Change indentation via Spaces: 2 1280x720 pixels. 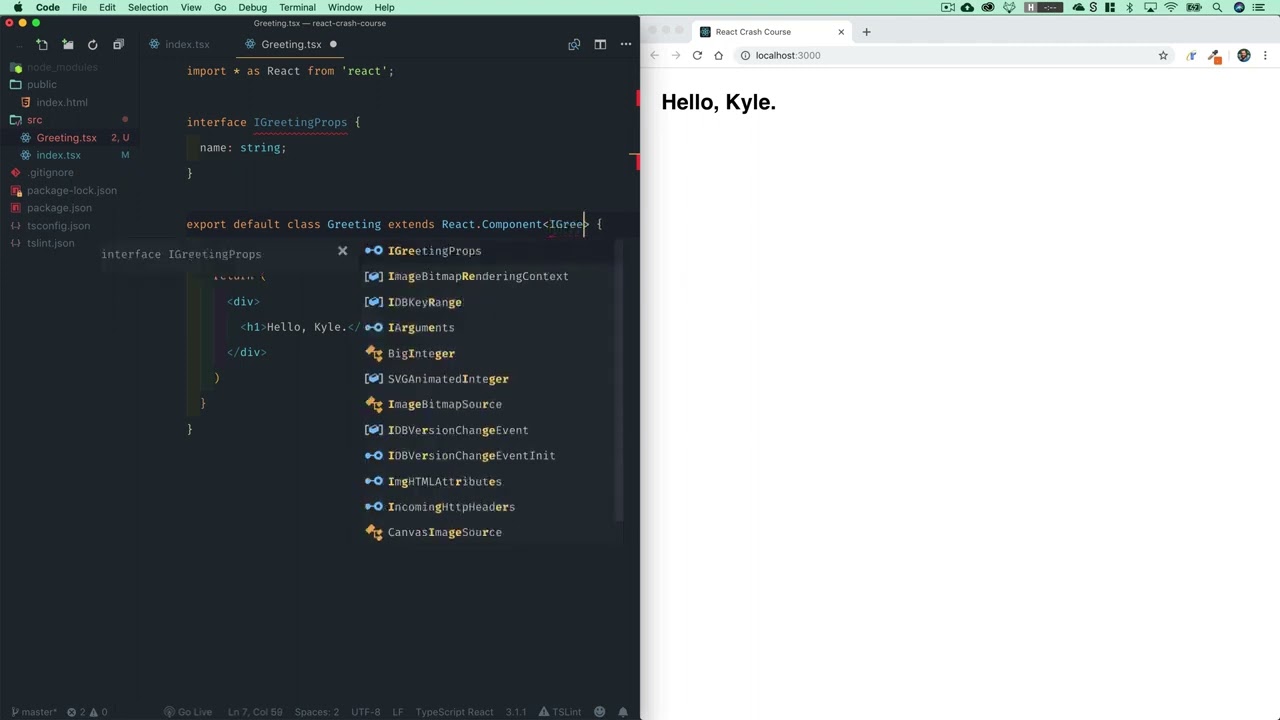point(317,712)
